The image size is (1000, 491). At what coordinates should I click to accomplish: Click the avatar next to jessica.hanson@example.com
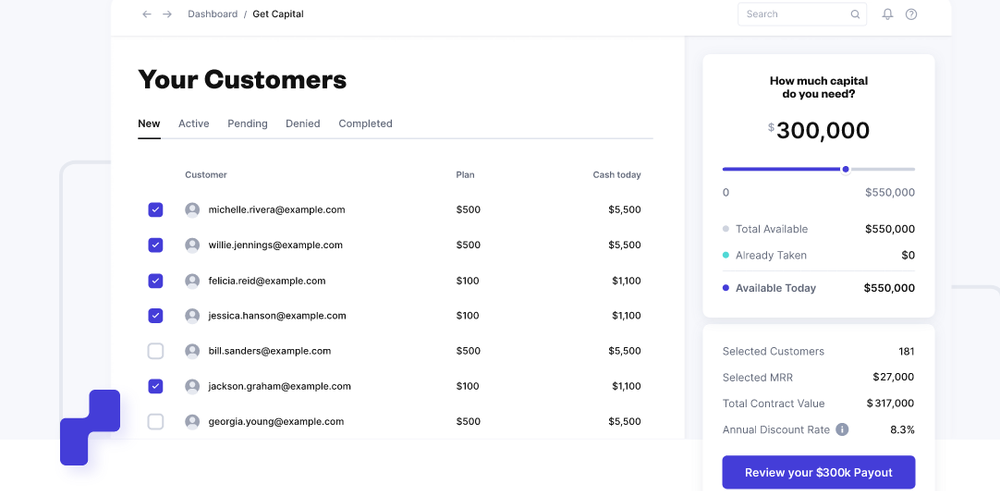(192, 316)
